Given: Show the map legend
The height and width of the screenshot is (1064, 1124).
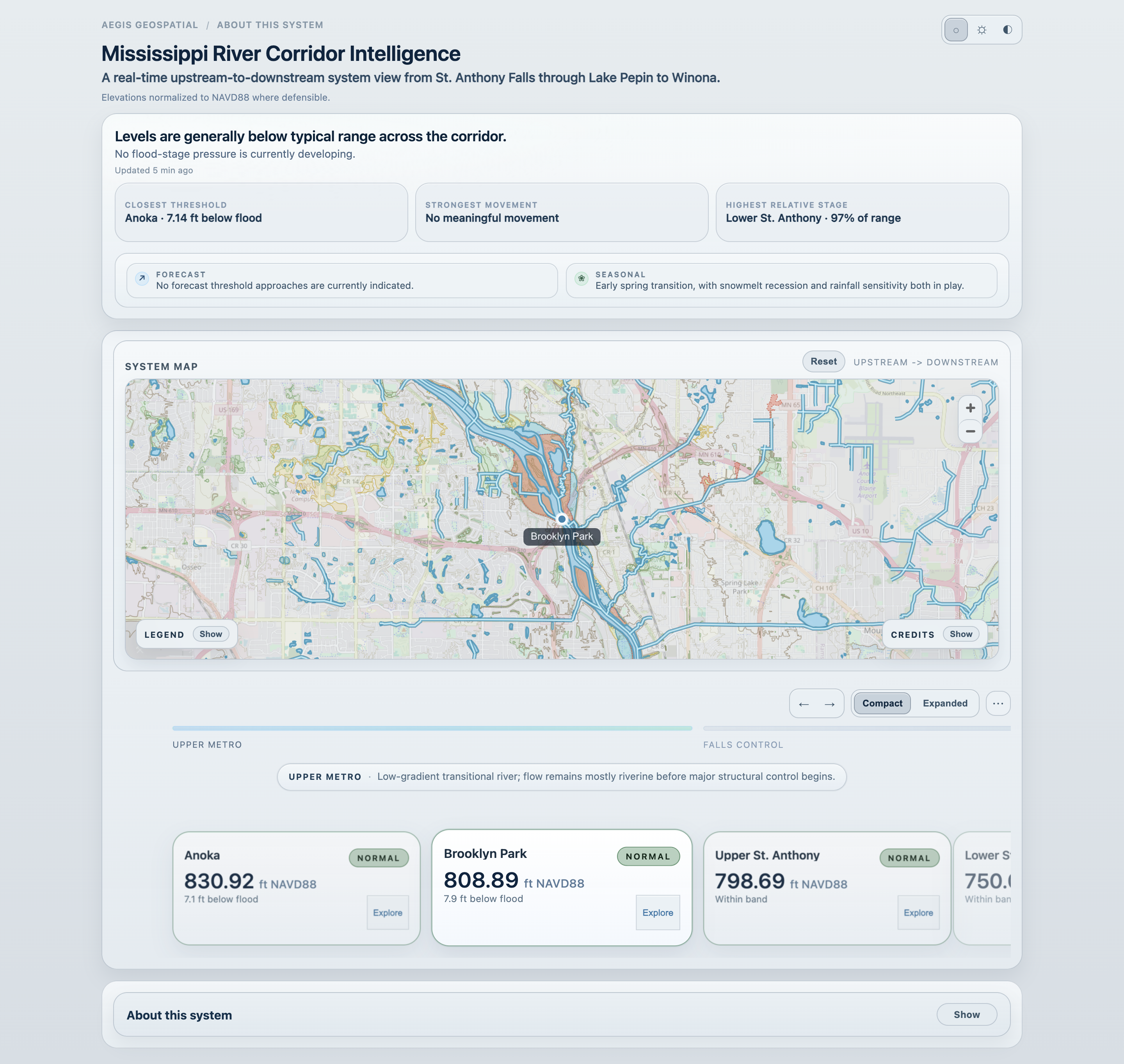Looking at the screenshot, I should (x=211, y=634).
